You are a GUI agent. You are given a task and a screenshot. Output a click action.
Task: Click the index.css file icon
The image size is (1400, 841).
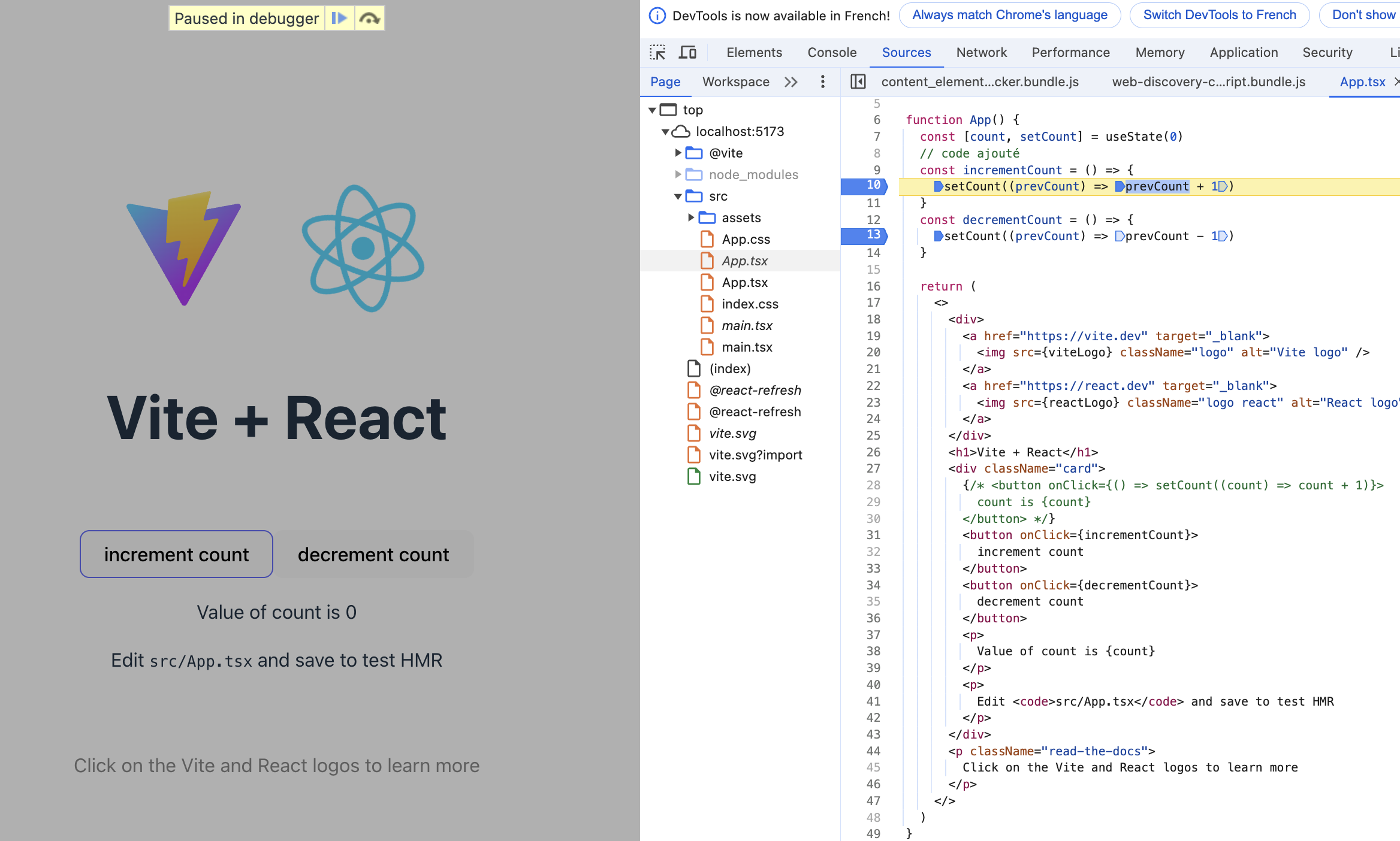coord(707,304)
